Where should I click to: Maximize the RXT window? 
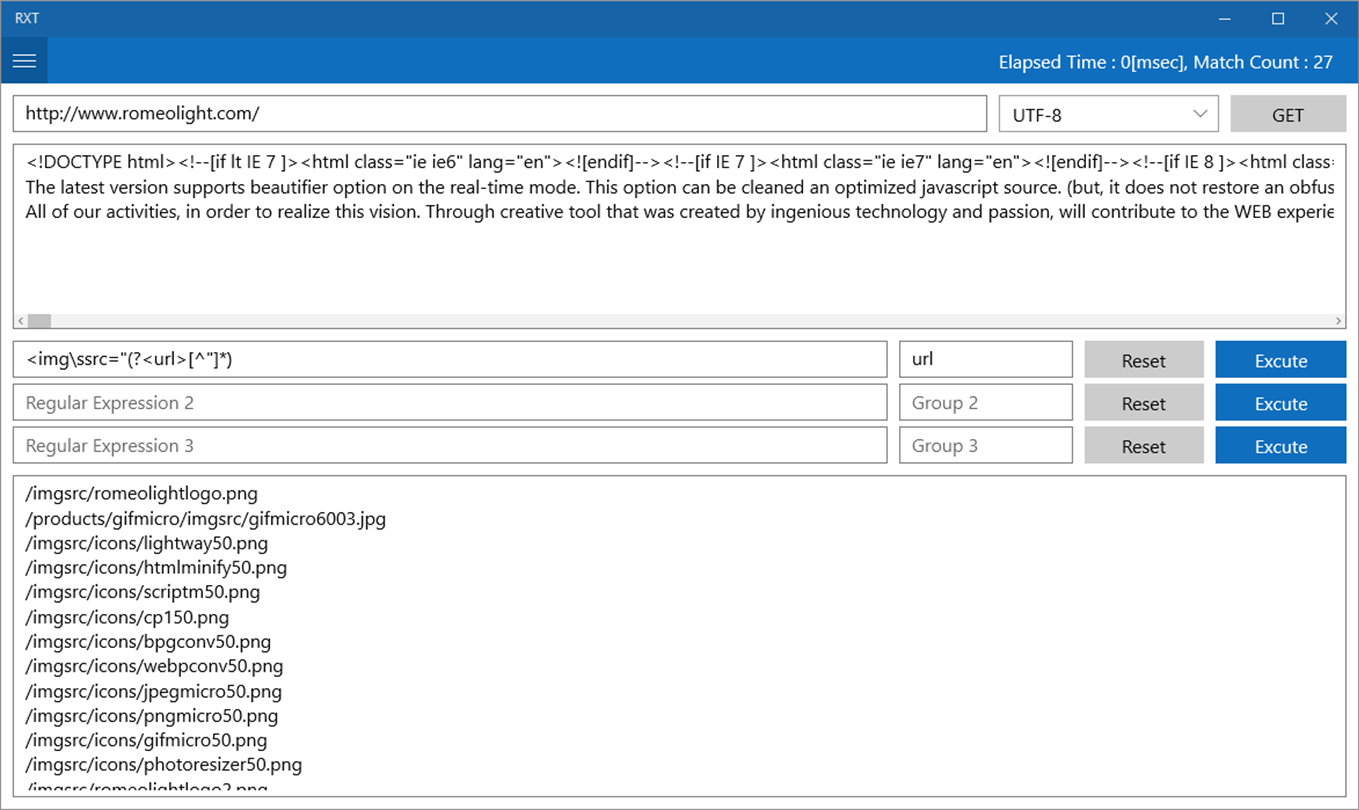pos(1278,18)
